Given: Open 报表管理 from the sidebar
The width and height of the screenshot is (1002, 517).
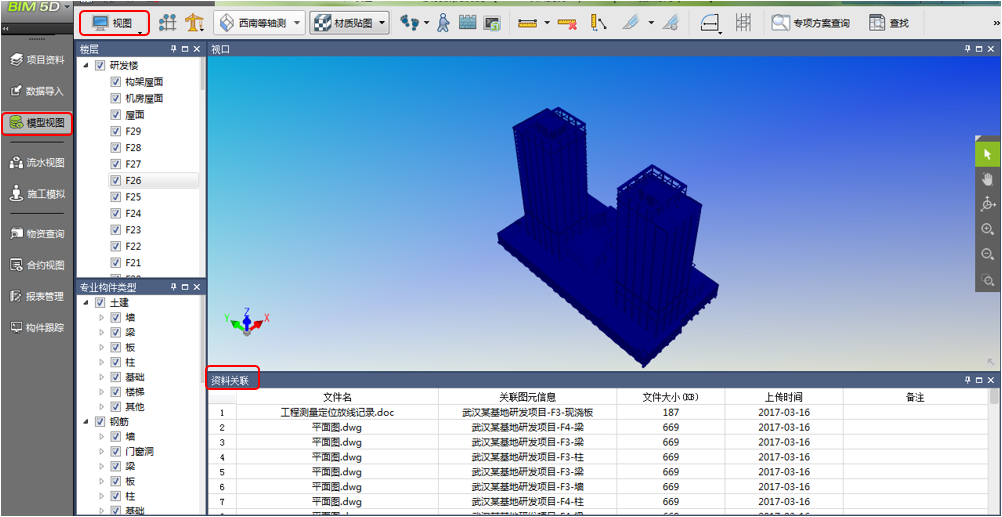Looking at the screenshot, I should [37, 297].
